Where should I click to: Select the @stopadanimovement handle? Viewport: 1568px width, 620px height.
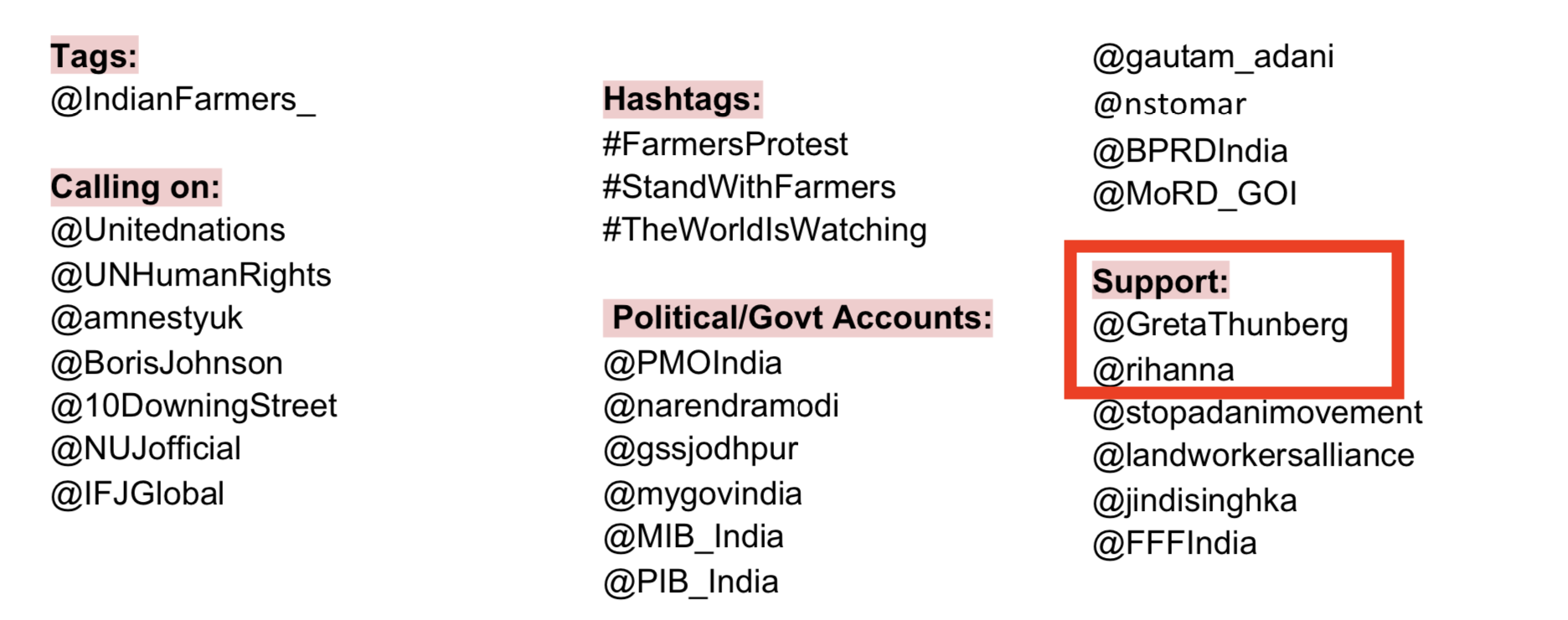click(x=1257, y=413)
